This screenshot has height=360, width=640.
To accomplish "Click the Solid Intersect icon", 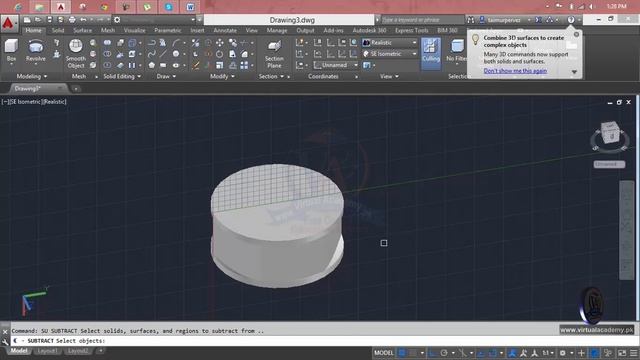I will (x=107, y=65).
